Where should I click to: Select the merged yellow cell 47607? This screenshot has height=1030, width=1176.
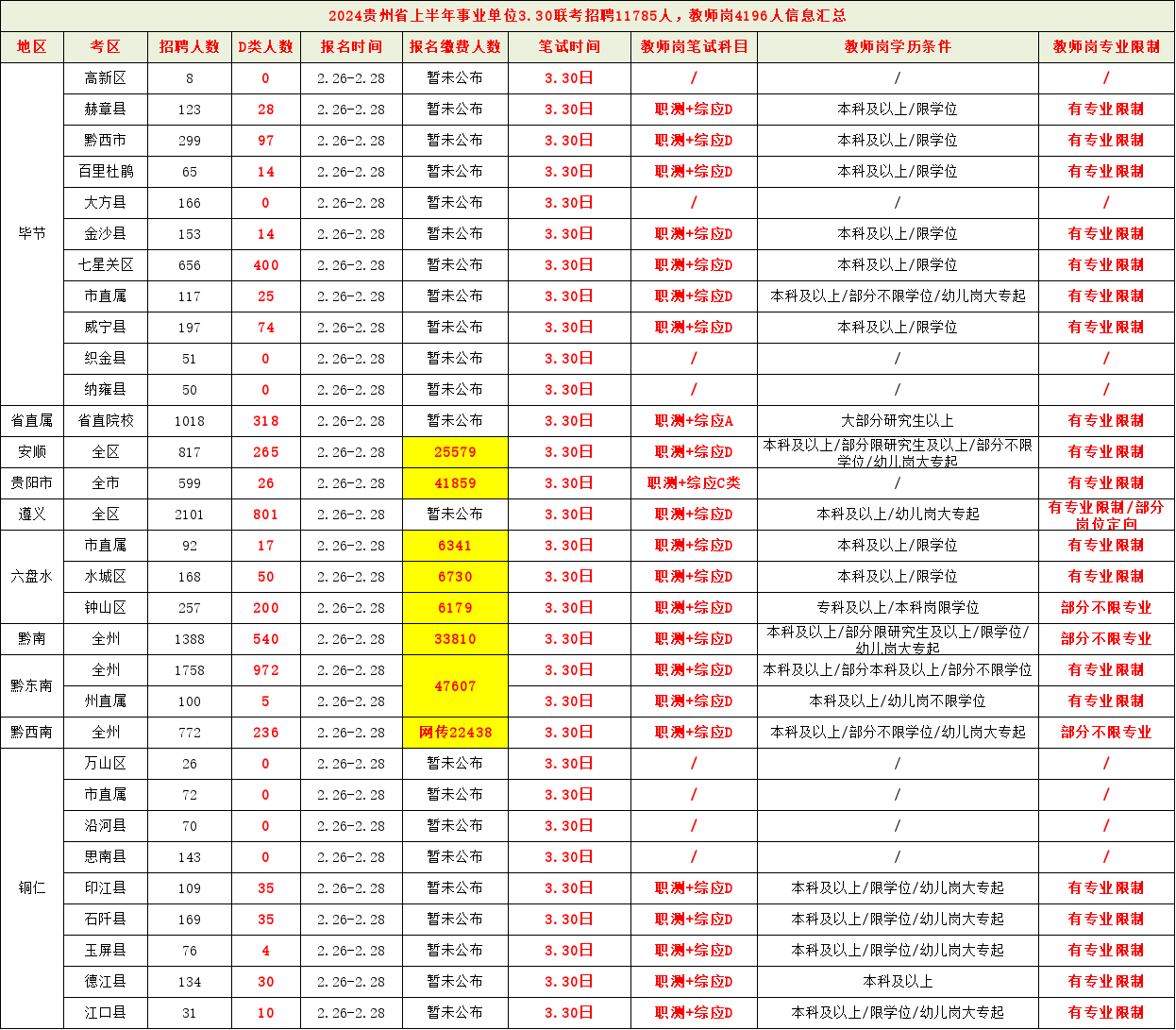pyautogui.click(x=455, y=686)
